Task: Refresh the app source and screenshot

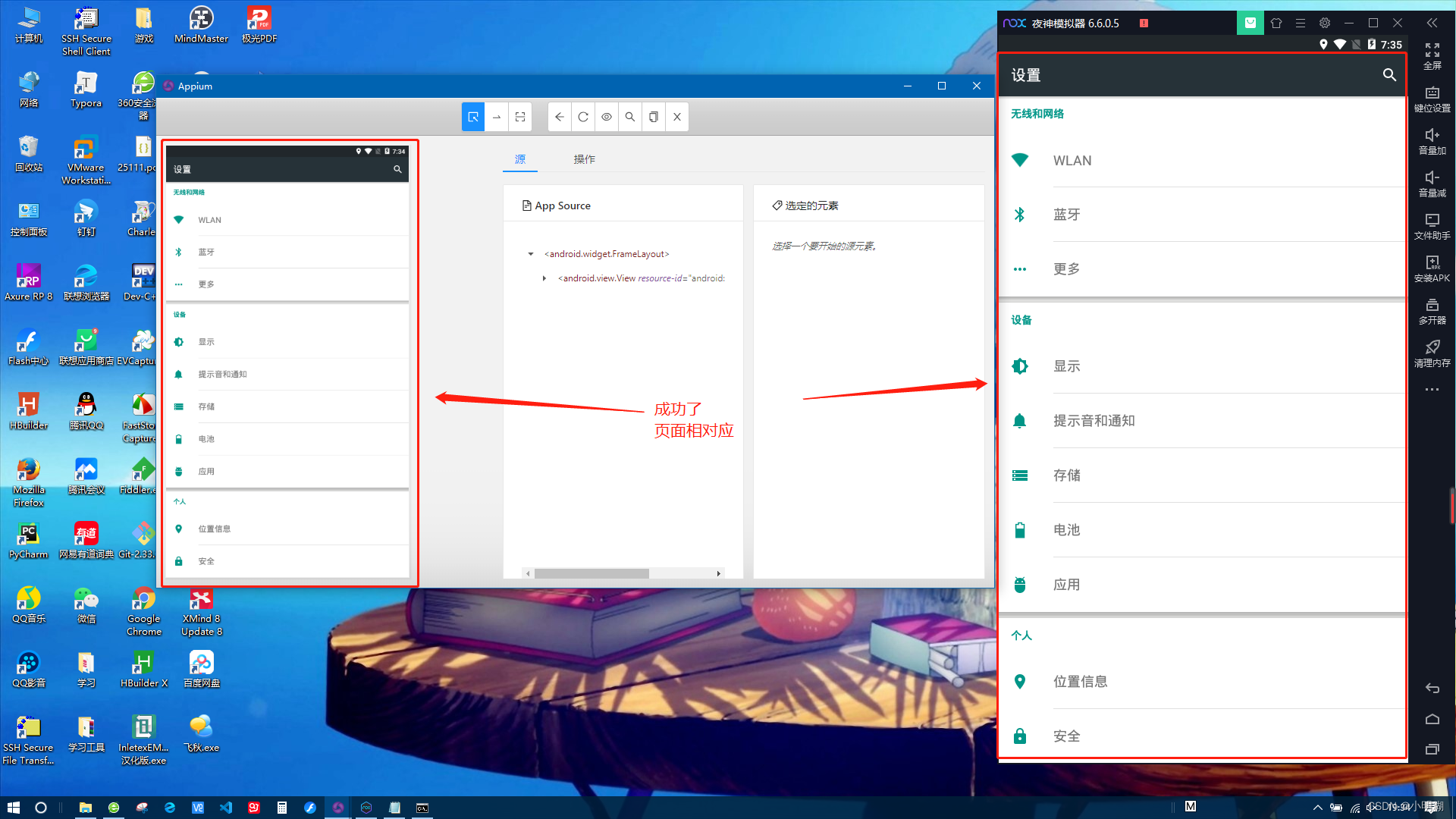Action: [x=583, y=117]
